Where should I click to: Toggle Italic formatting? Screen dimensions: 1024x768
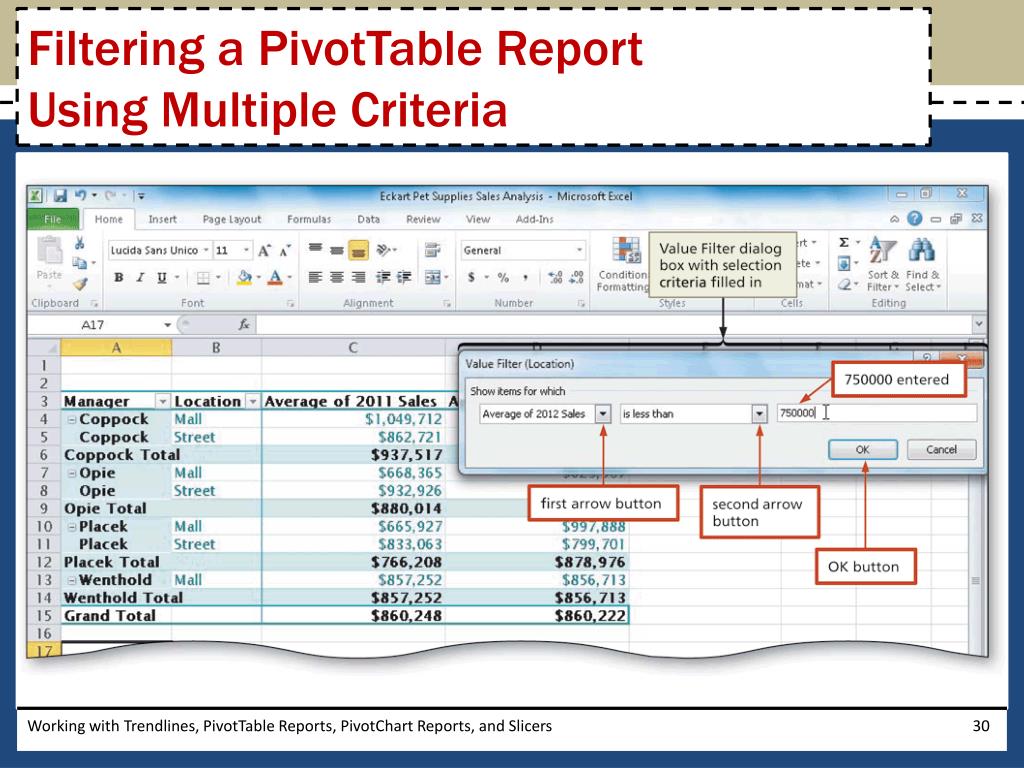pyautogui.click(x=140, y=278)
